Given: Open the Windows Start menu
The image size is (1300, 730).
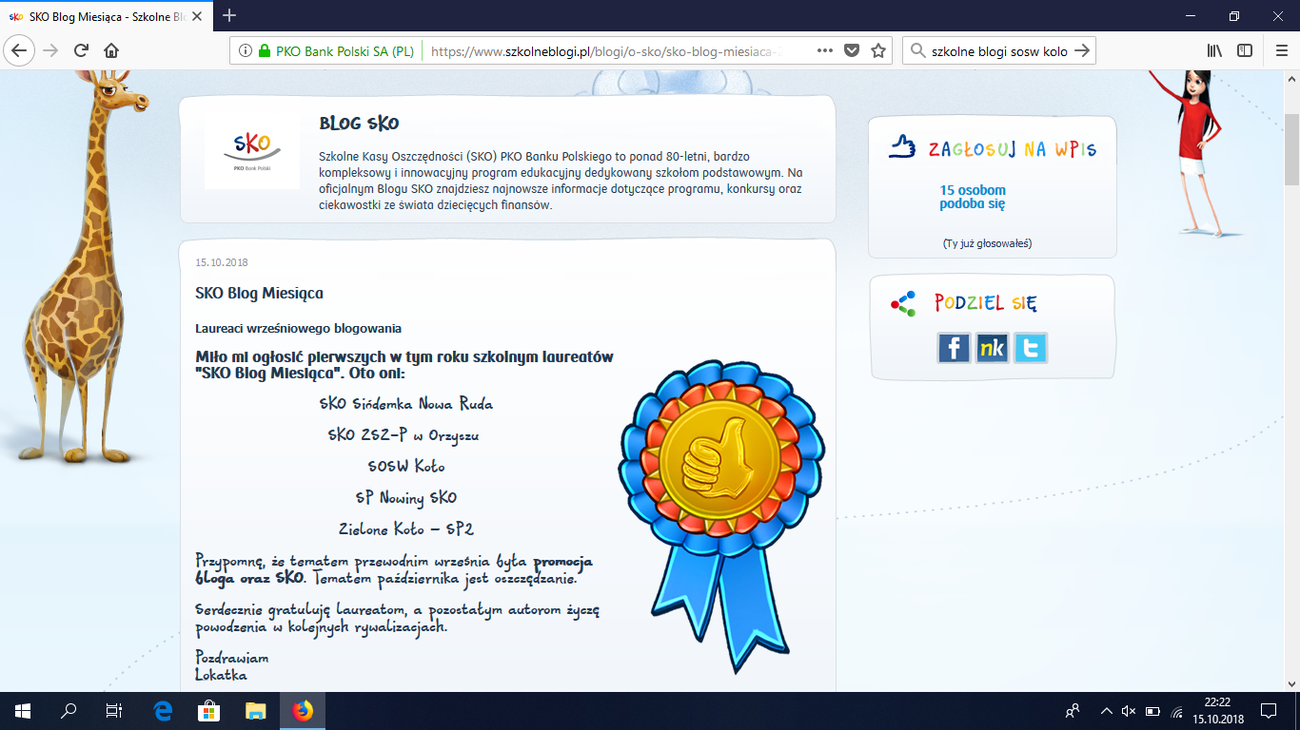Looking at the screenshot, I should (x=23, y=711).
